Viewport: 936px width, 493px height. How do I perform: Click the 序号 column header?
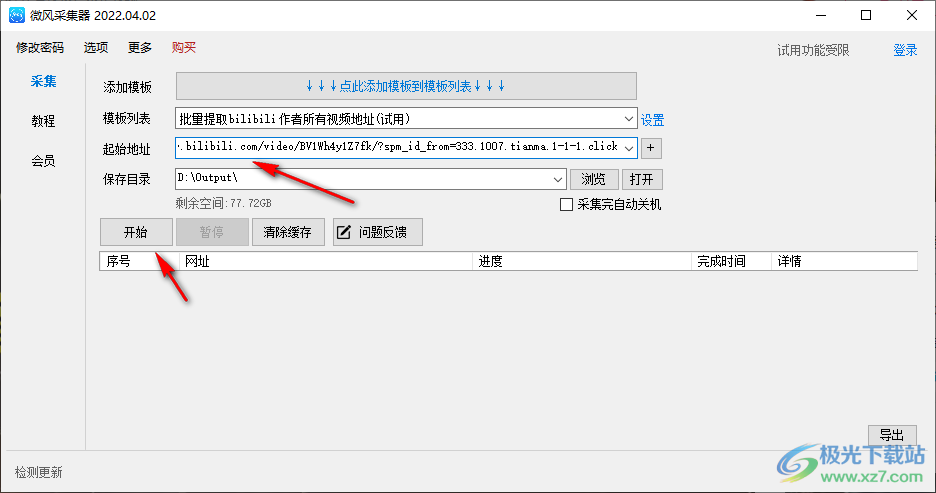pos(140,261)
